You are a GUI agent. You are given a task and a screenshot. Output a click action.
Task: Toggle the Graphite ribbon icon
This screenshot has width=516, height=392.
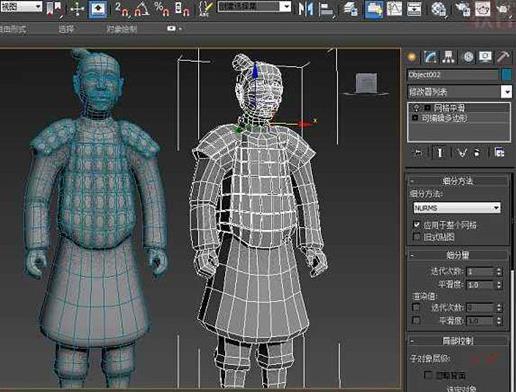[373, 9]
